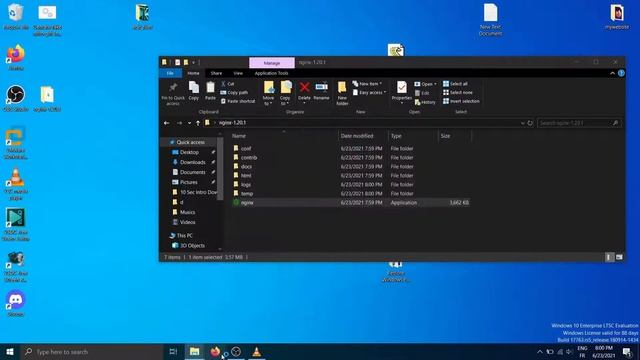The width and height of the screenshot is (640, 360).
Task: Click Copy path in the ribbon
Action: (x=234, y=93)
